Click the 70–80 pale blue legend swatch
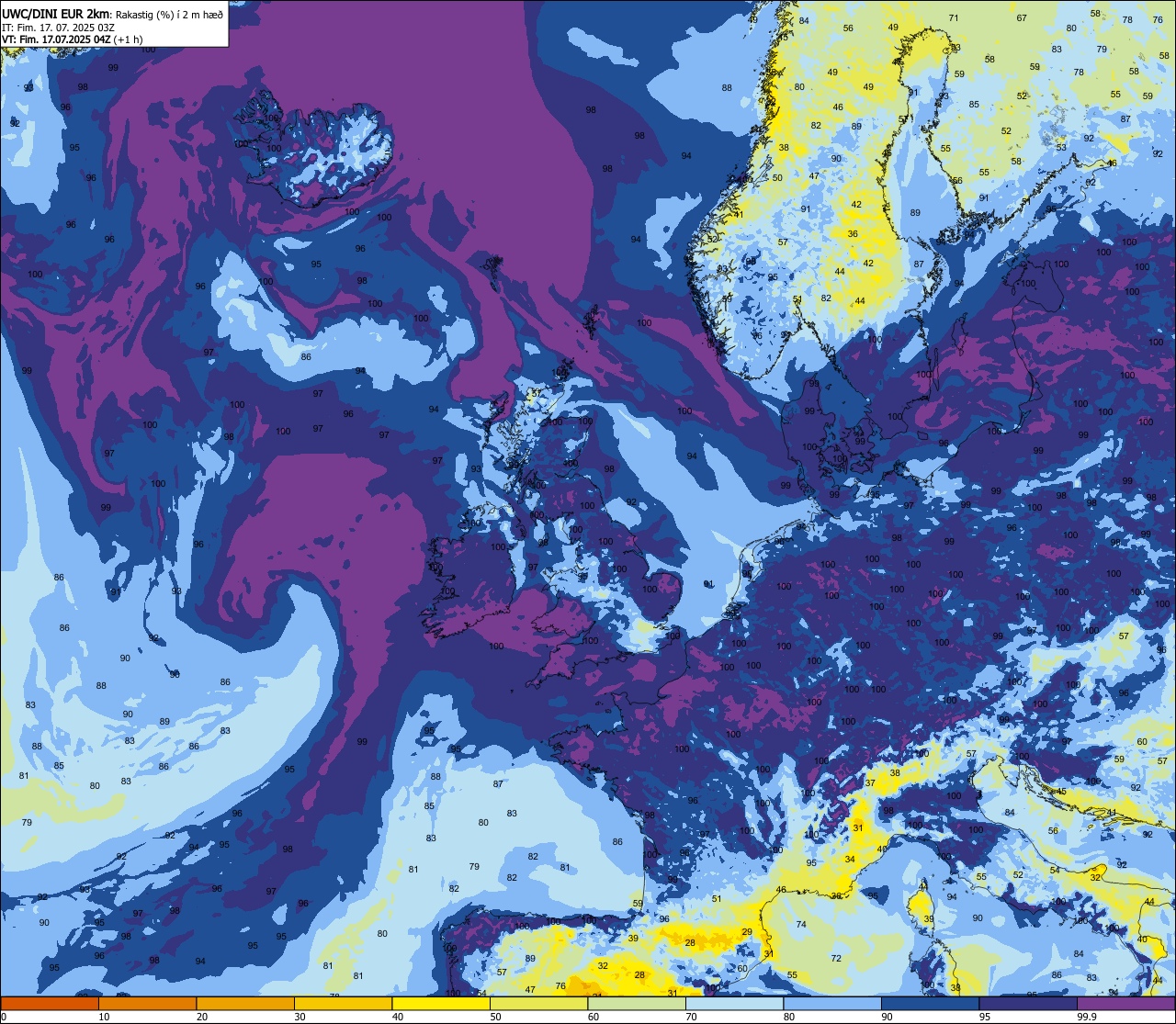This screenshot has height=1024, width=1176. coord(734,1004)
